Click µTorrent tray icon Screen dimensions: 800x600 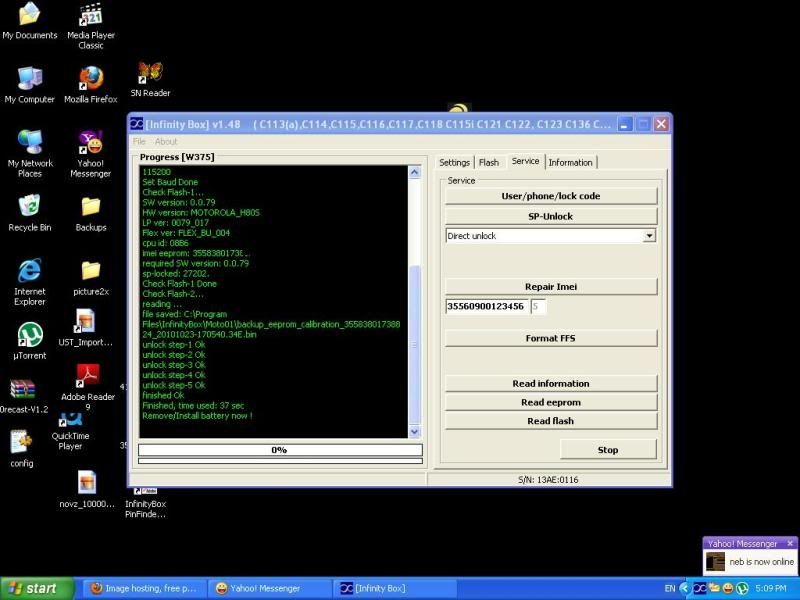[x=742, y=588]
